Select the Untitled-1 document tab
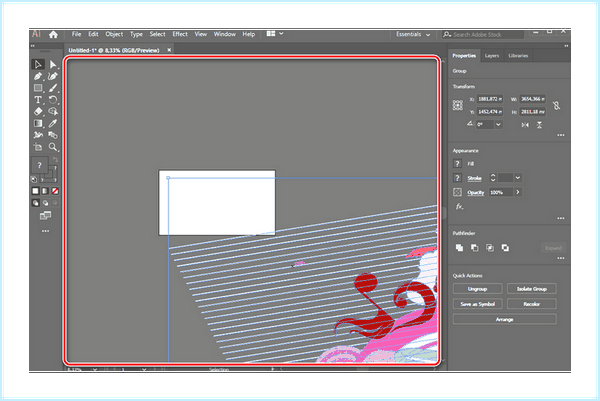Viewport: 600px width, 401px height. click(x=114, y=51)
